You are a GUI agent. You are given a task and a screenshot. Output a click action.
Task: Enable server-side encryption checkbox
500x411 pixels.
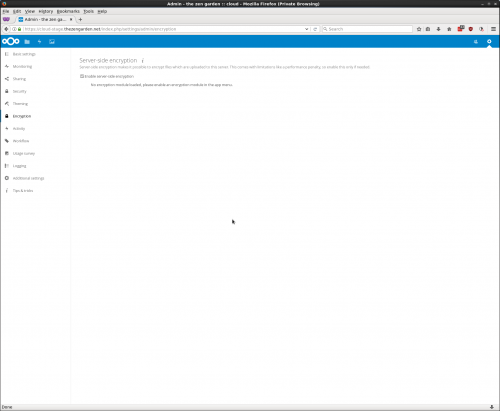(x=82, y=76)
